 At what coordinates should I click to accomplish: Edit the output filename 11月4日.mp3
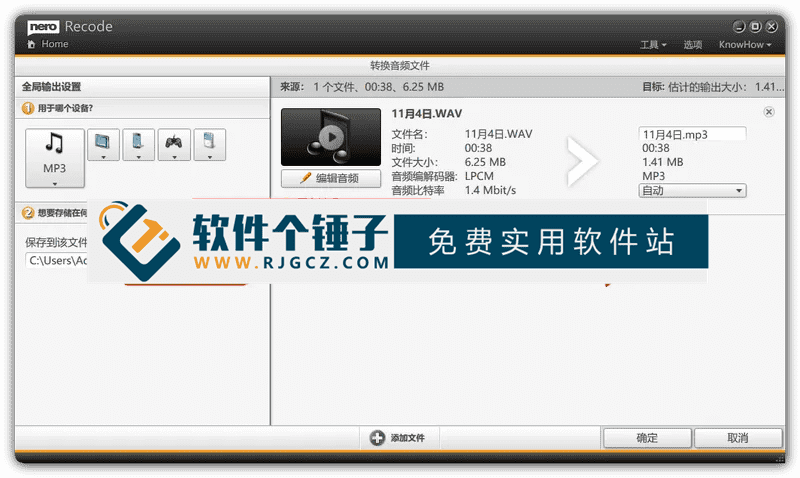click(692, 134)
